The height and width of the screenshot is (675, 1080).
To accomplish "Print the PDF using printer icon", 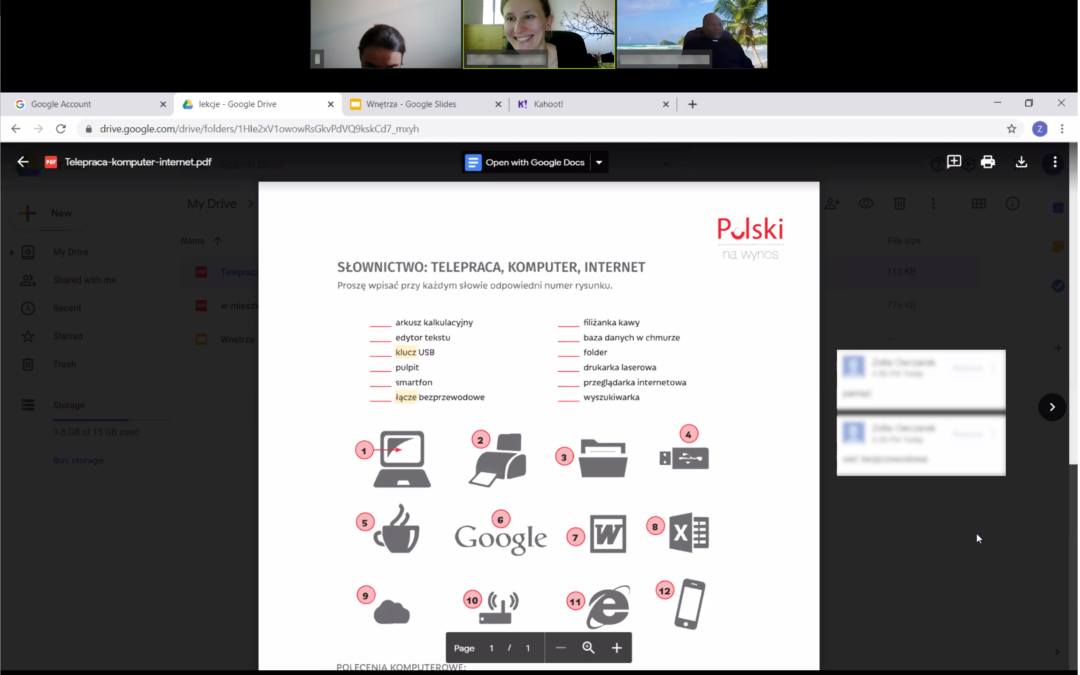I will tap(988, 162).
